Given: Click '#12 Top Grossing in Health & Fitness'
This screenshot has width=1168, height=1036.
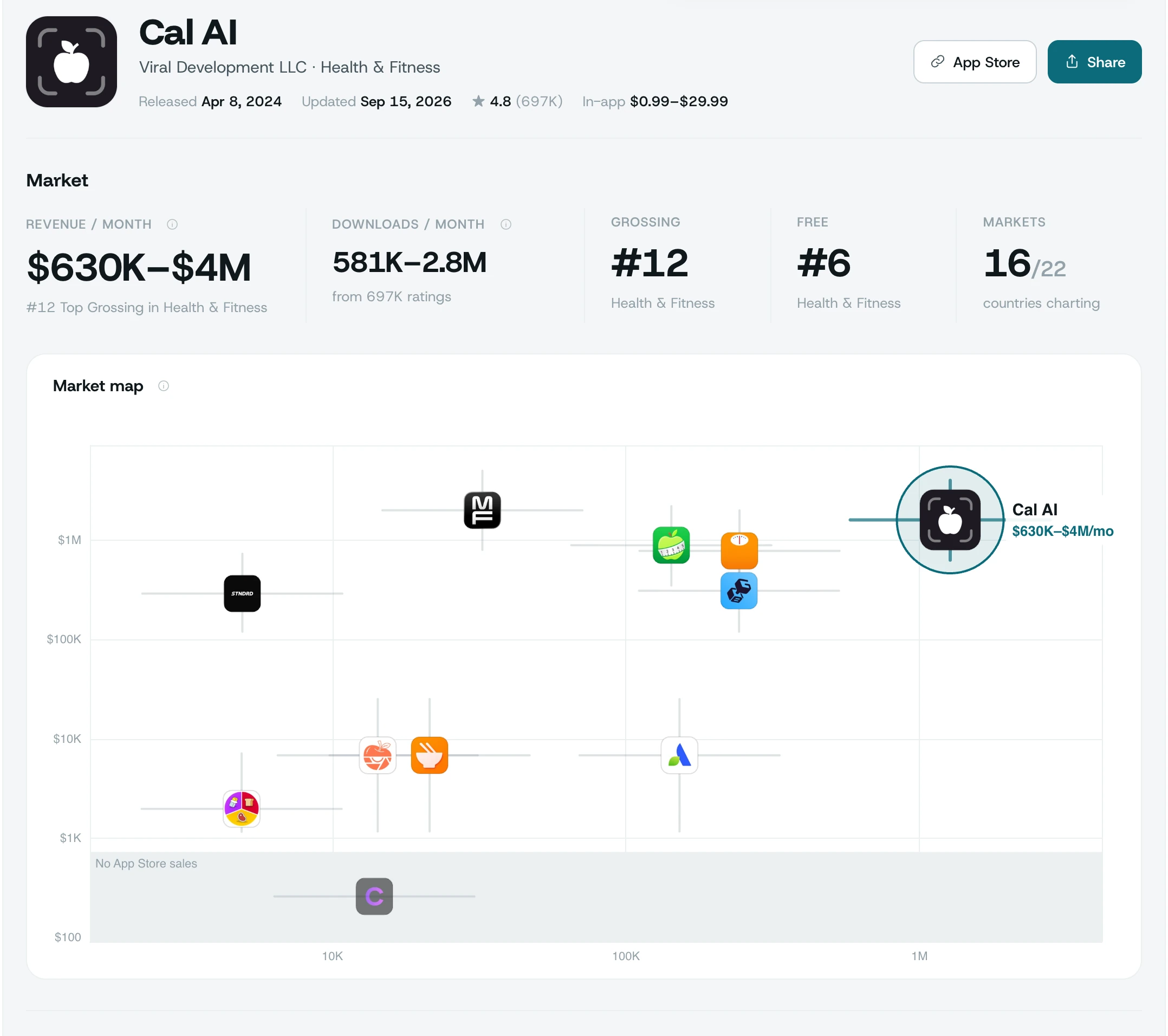Looking at the screenshot, I should point(147,307).
